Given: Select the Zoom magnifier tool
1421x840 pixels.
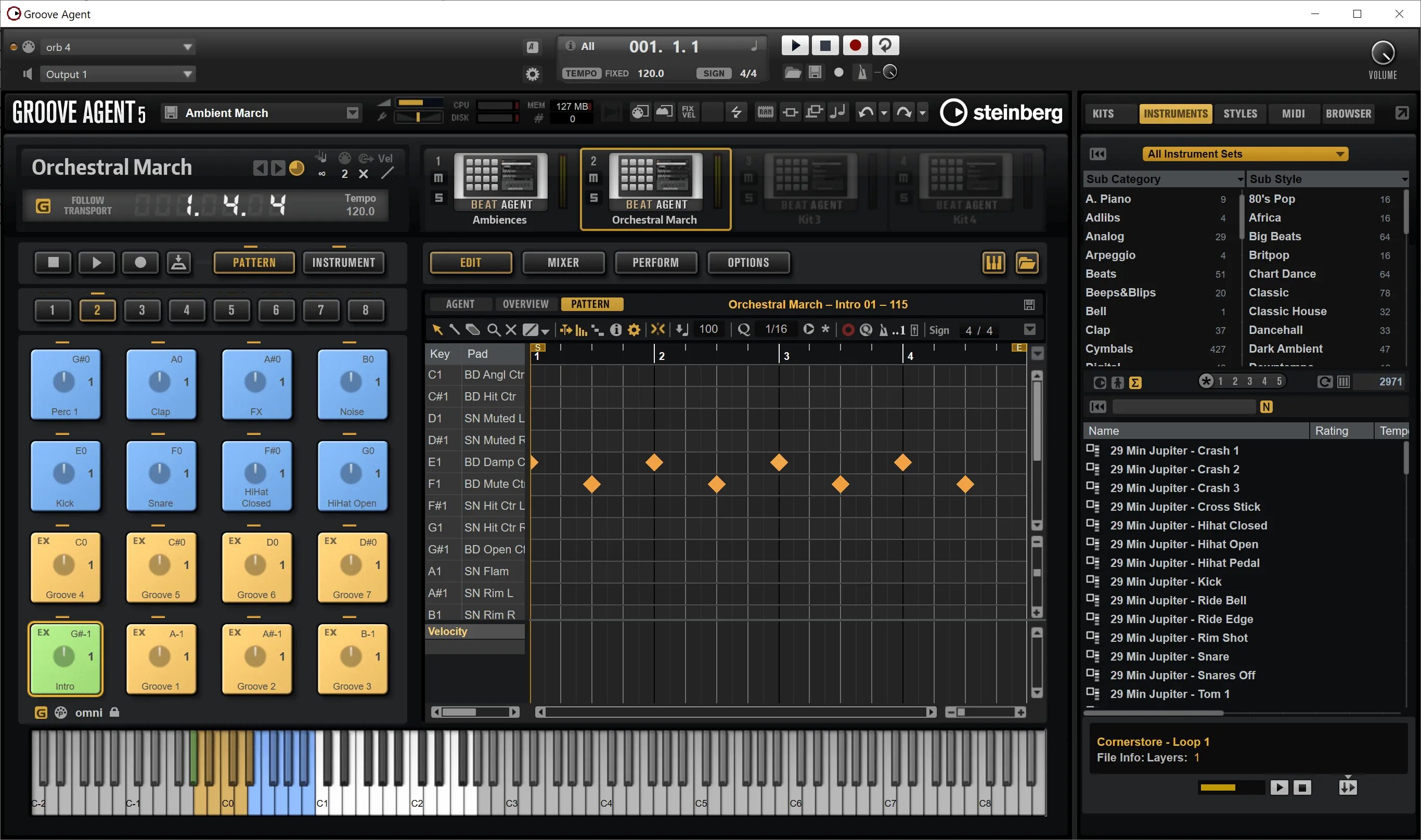Looking at the screenshot, I should point(494,330).
